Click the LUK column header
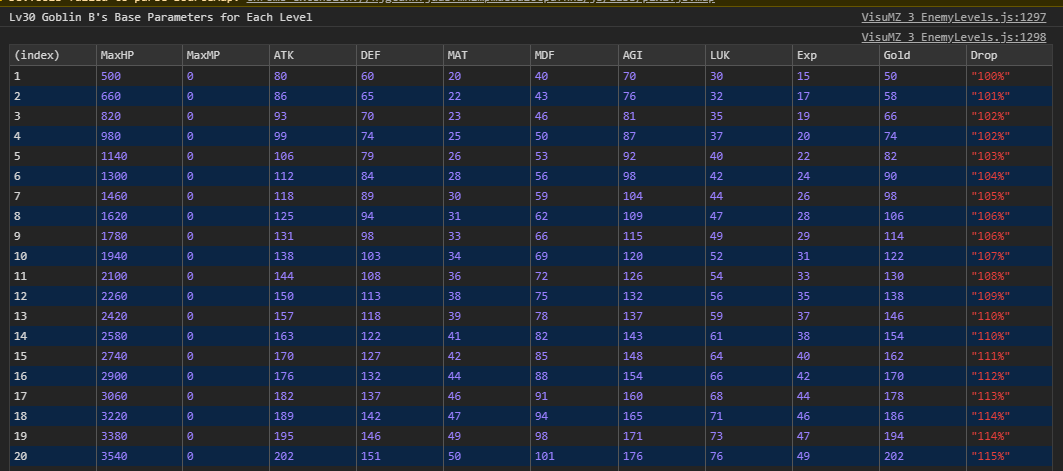 pos(719,55)
